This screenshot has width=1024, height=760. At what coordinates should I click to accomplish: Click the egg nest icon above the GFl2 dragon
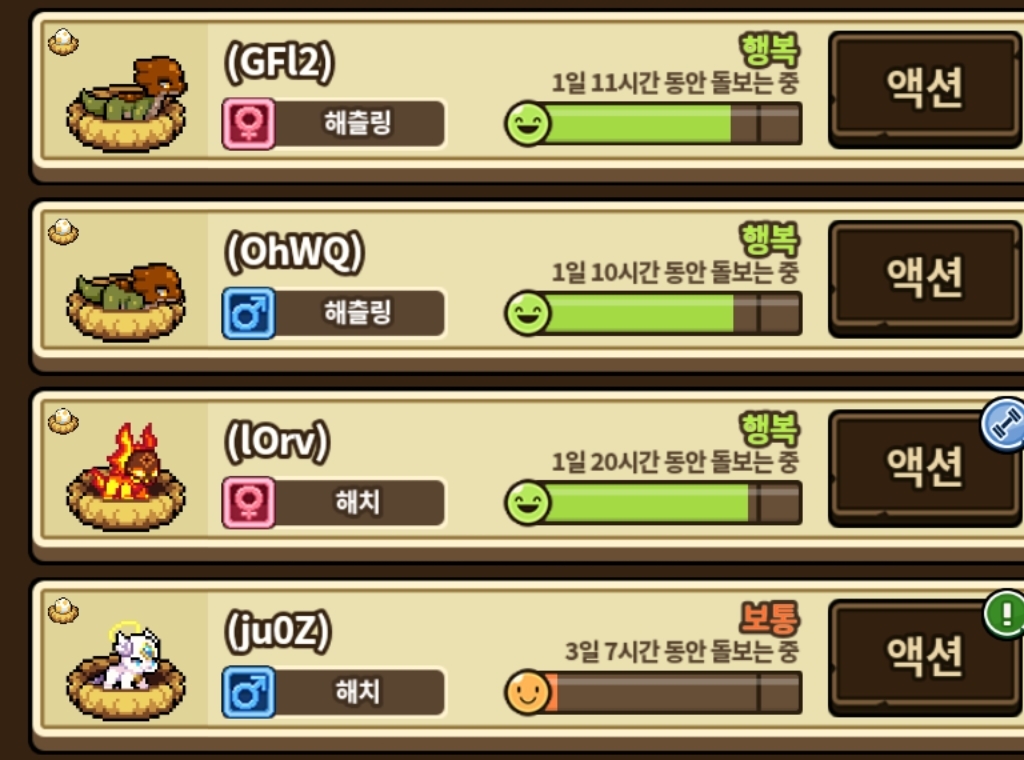(63, 43)
